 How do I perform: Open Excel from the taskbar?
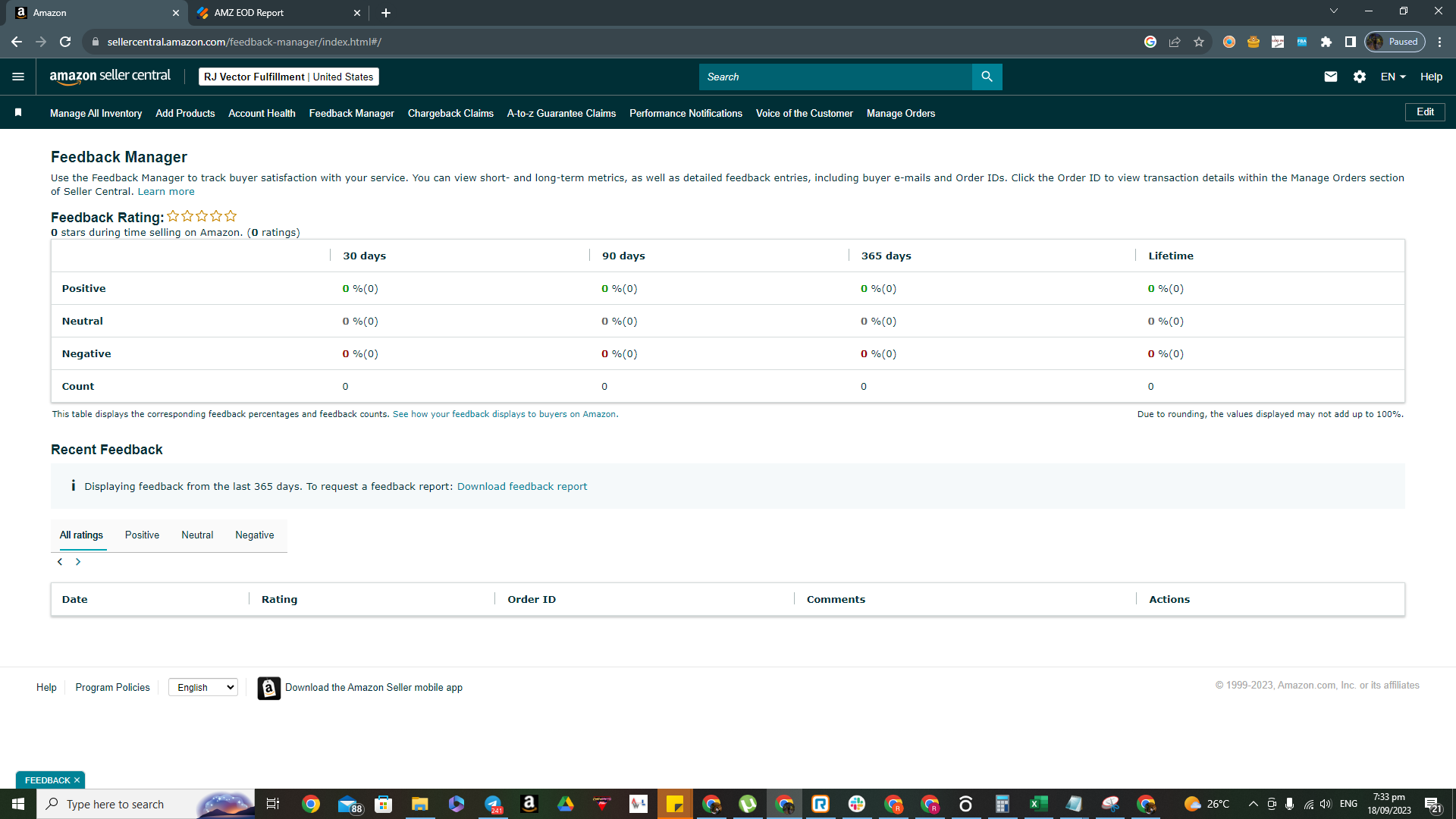coord(1038,804)
